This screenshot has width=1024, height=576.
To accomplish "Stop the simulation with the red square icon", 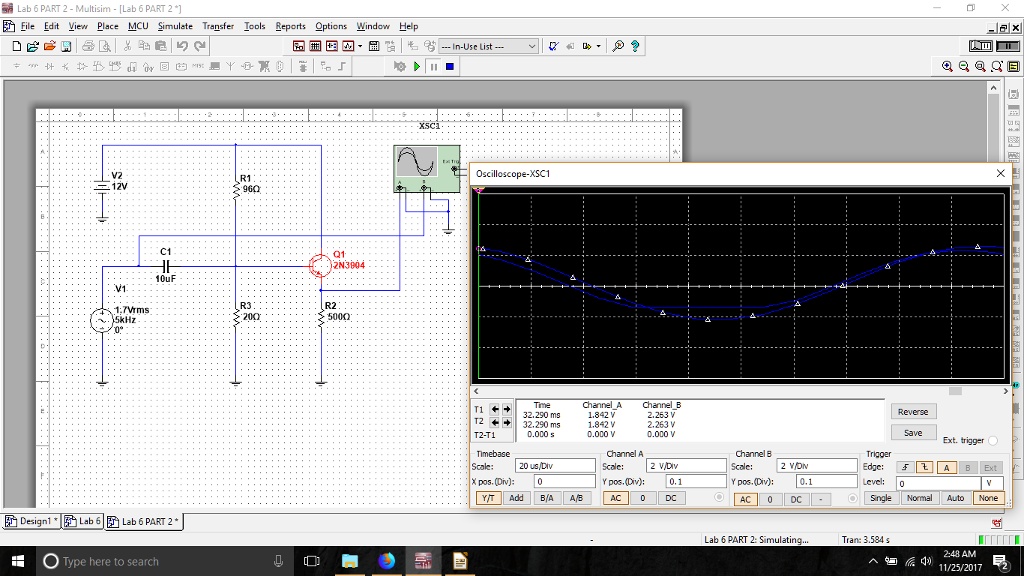I will tap(450, 66).
